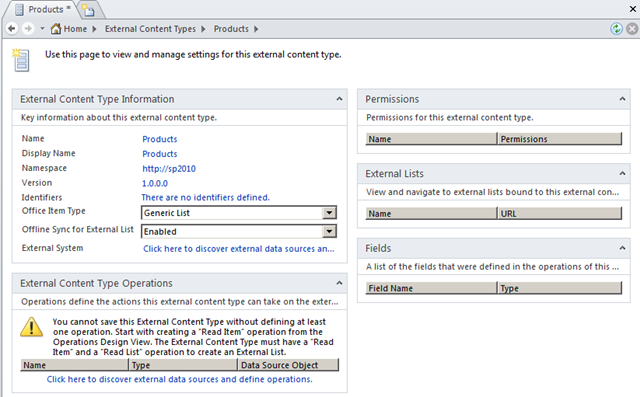The width and height of the screenshot is (640, 397).
Task: Click the Office Item Type label
Action: pyautogui.click(x=53, y=211)
